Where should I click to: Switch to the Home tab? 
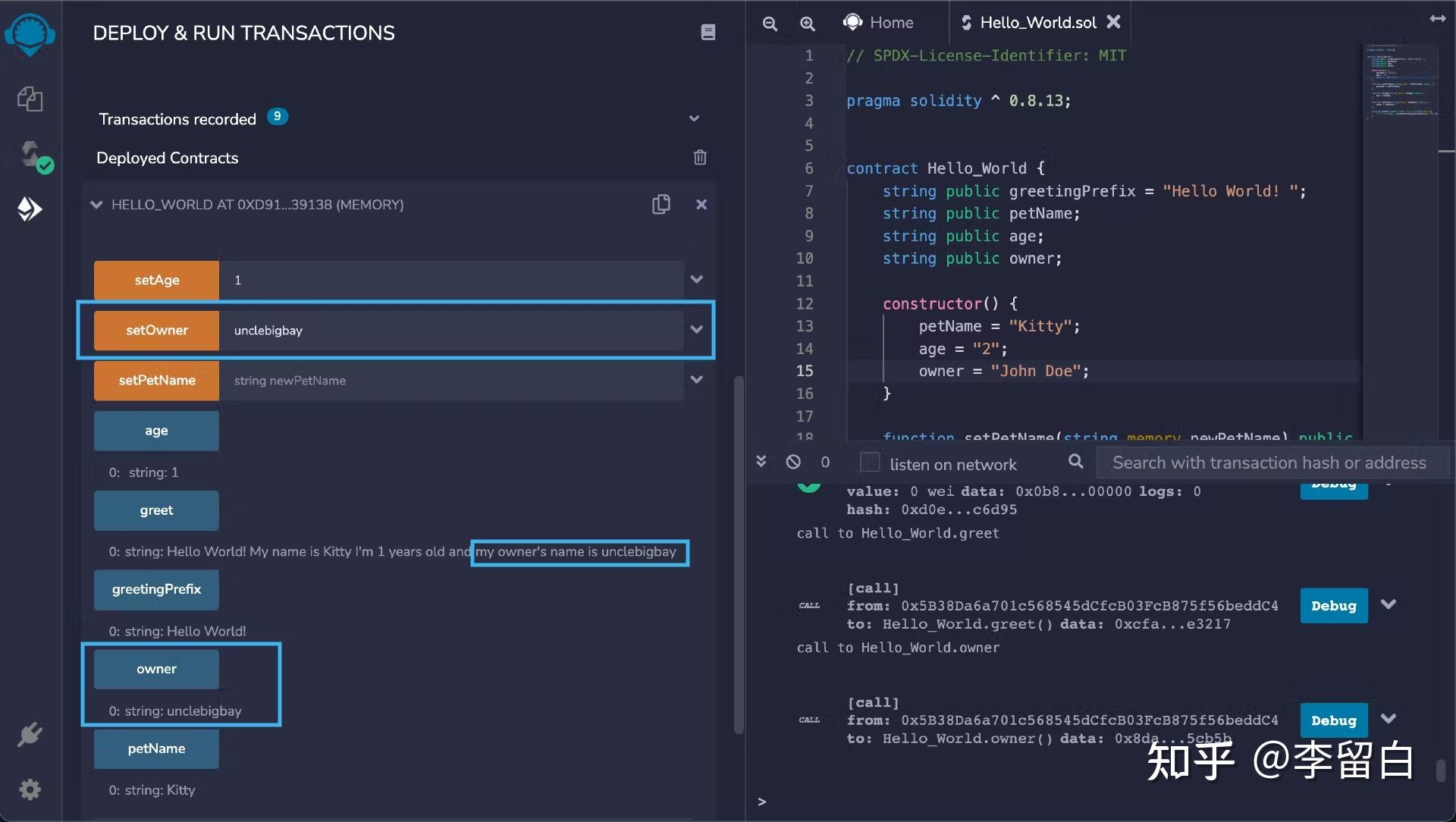click(x=880, y=23)
